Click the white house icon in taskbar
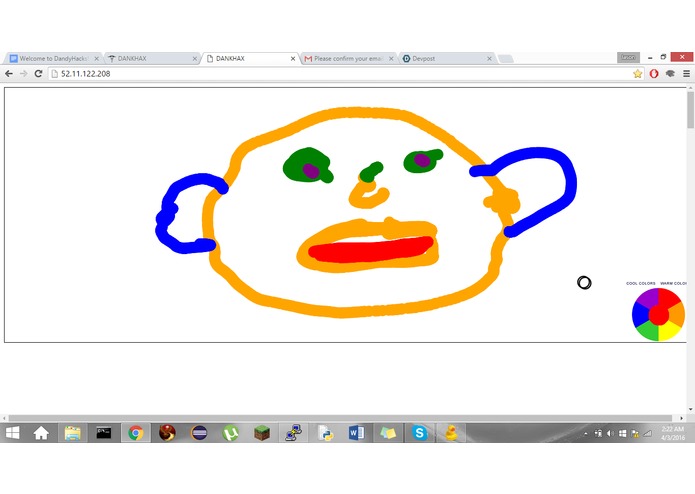This screenshot has height=494, width=695. pyautogui.click(x=41, y=433)
